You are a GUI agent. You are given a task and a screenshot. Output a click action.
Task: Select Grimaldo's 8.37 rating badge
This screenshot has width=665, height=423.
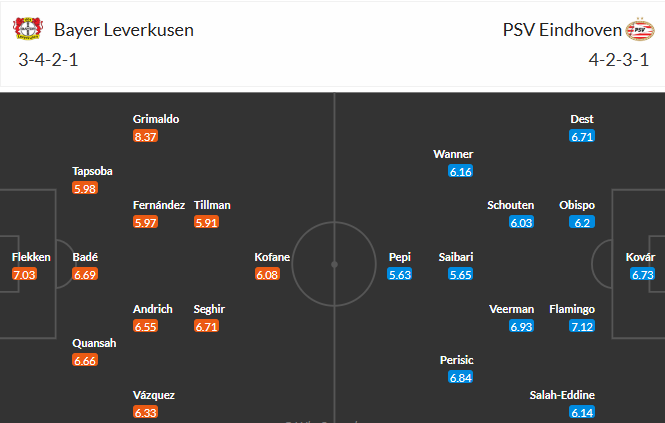click(147, 136)
